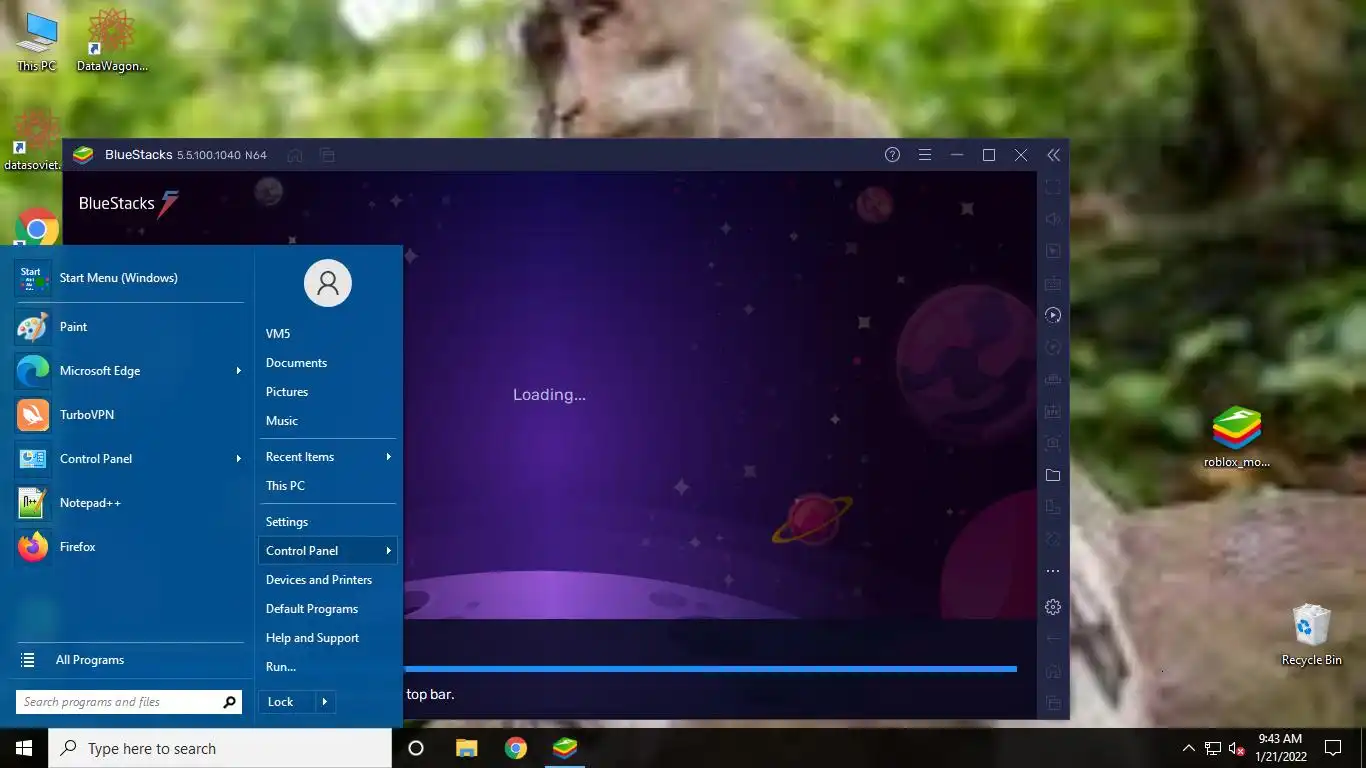This screenshot has height=768, width=1366.
Task: Open the arrow next to Lock button
Action: pyautogui.click(x=325, y=702)
